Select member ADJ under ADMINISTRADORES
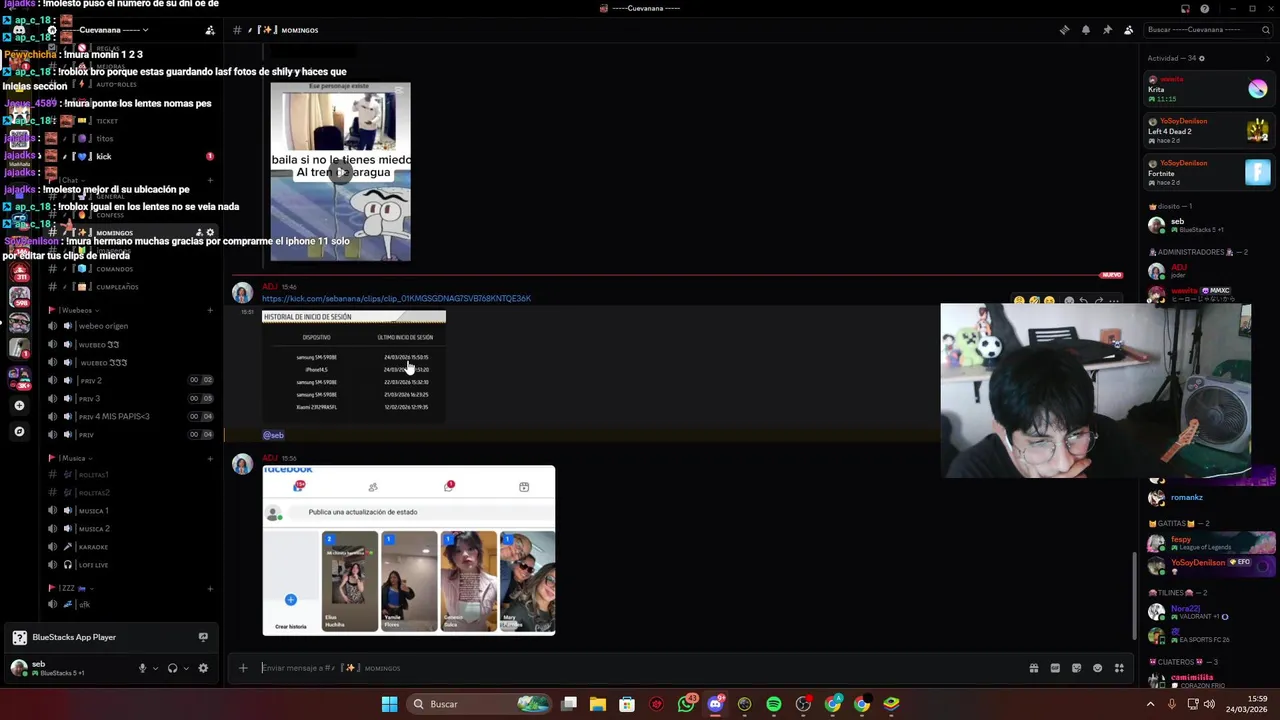 [x=1209, y=270]
